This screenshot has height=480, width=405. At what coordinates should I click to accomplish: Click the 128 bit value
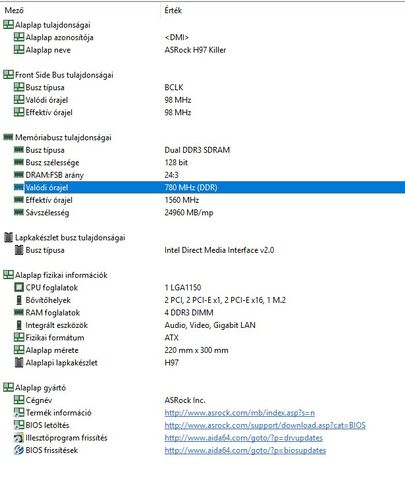pos(176,162)
